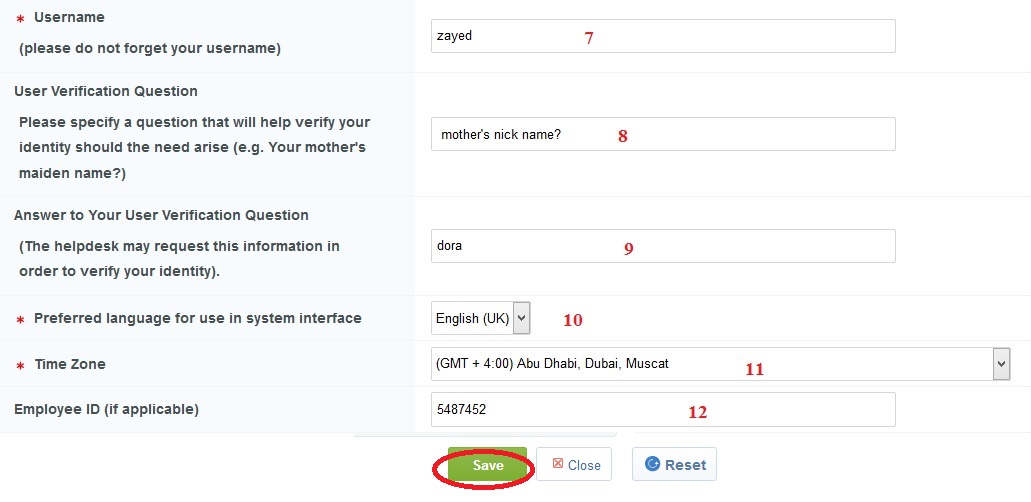
Task: Click the helpdesk information note text
Action: 180,258
